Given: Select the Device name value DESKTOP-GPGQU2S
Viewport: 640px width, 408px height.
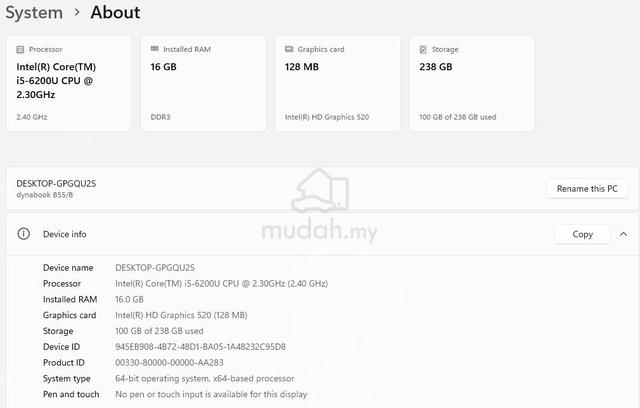Looking at the screenshot, I should [x=155, y=268].
